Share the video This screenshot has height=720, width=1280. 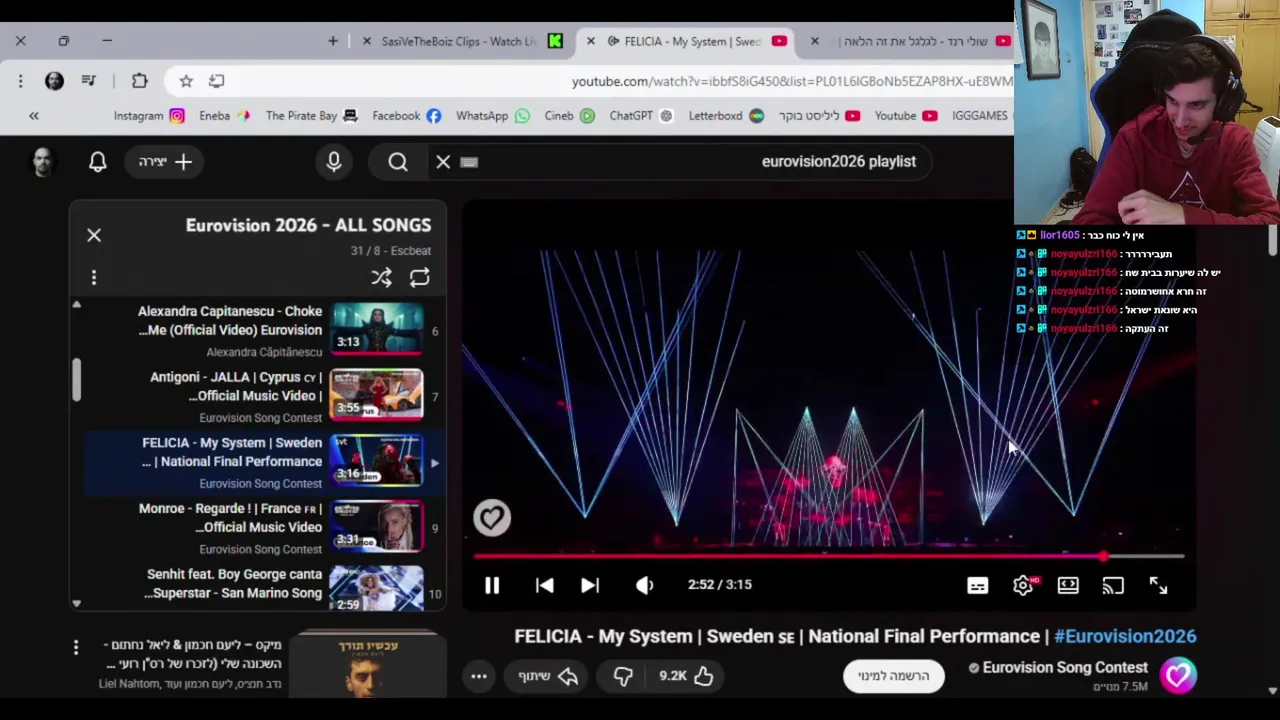pos(548,676)
